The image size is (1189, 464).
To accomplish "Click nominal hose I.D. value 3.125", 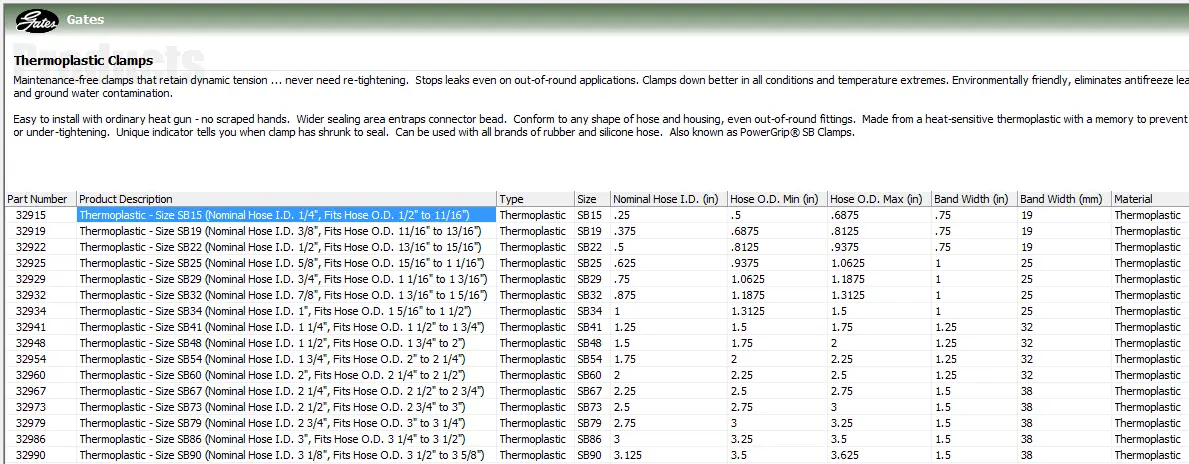I will tap(626, 455).
